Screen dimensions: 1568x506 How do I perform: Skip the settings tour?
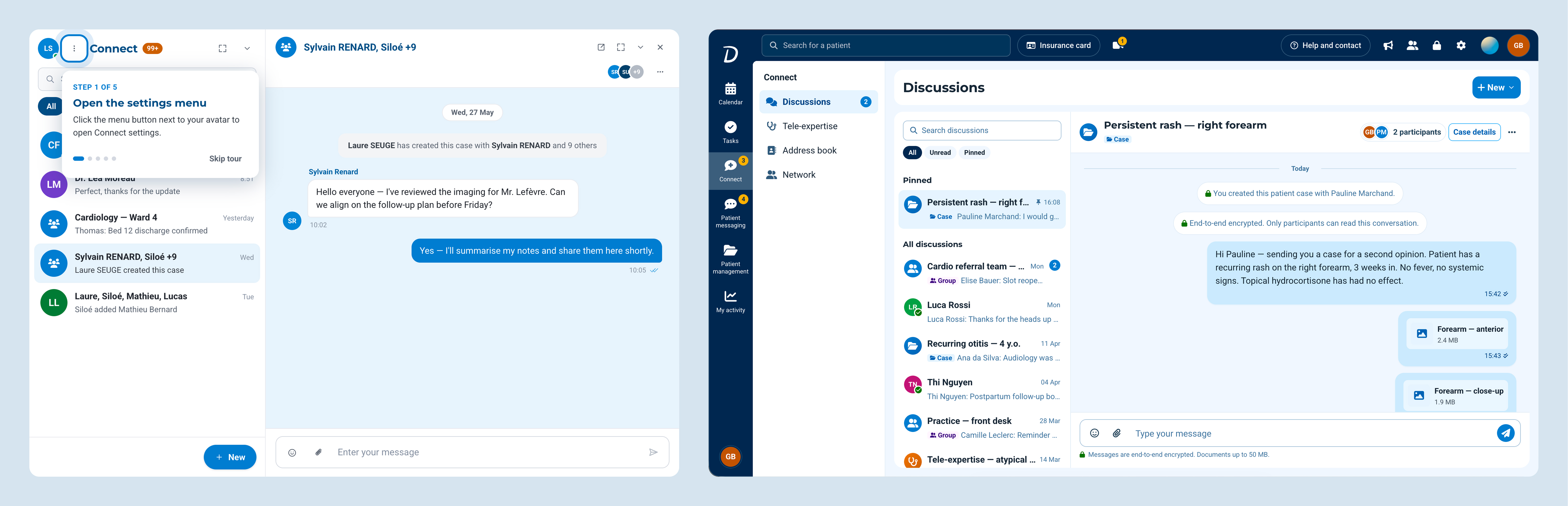(225, 158)
